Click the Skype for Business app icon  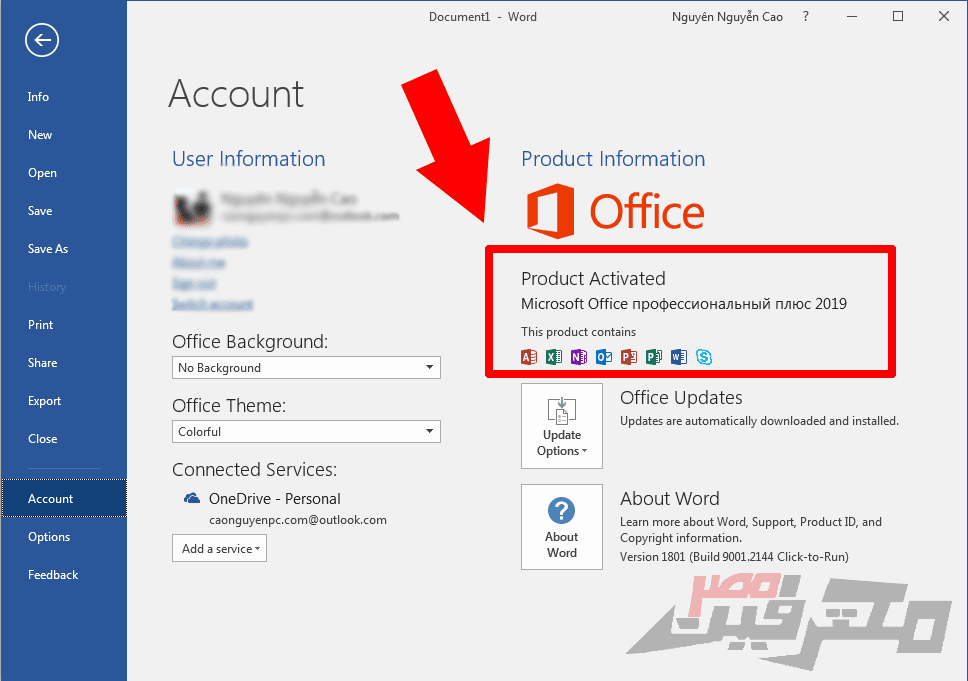704,357
